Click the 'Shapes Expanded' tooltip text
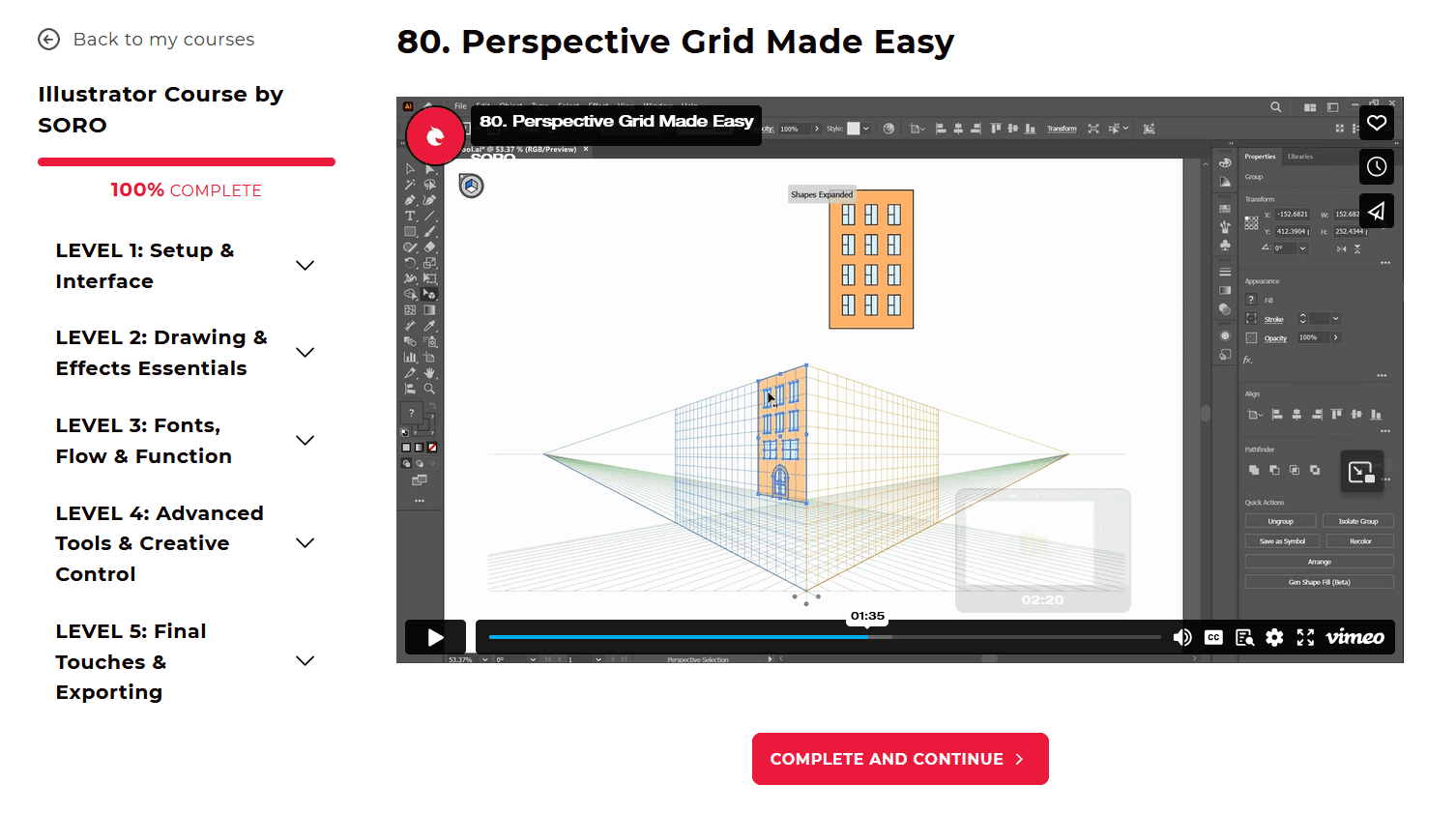The image size is (1456, 813). 822,194
